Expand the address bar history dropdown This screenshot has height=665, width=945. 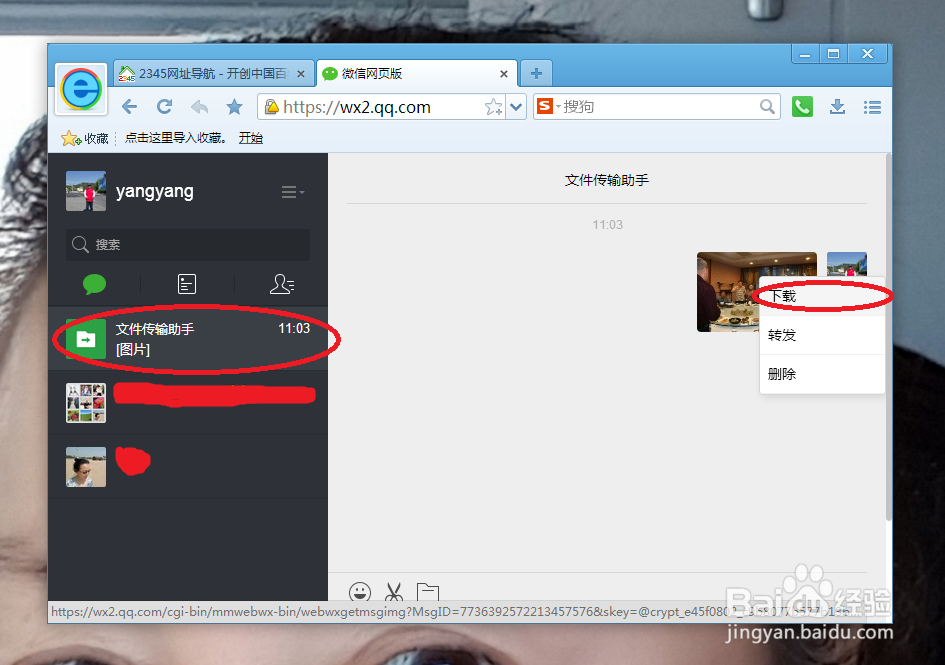point(515,106)
